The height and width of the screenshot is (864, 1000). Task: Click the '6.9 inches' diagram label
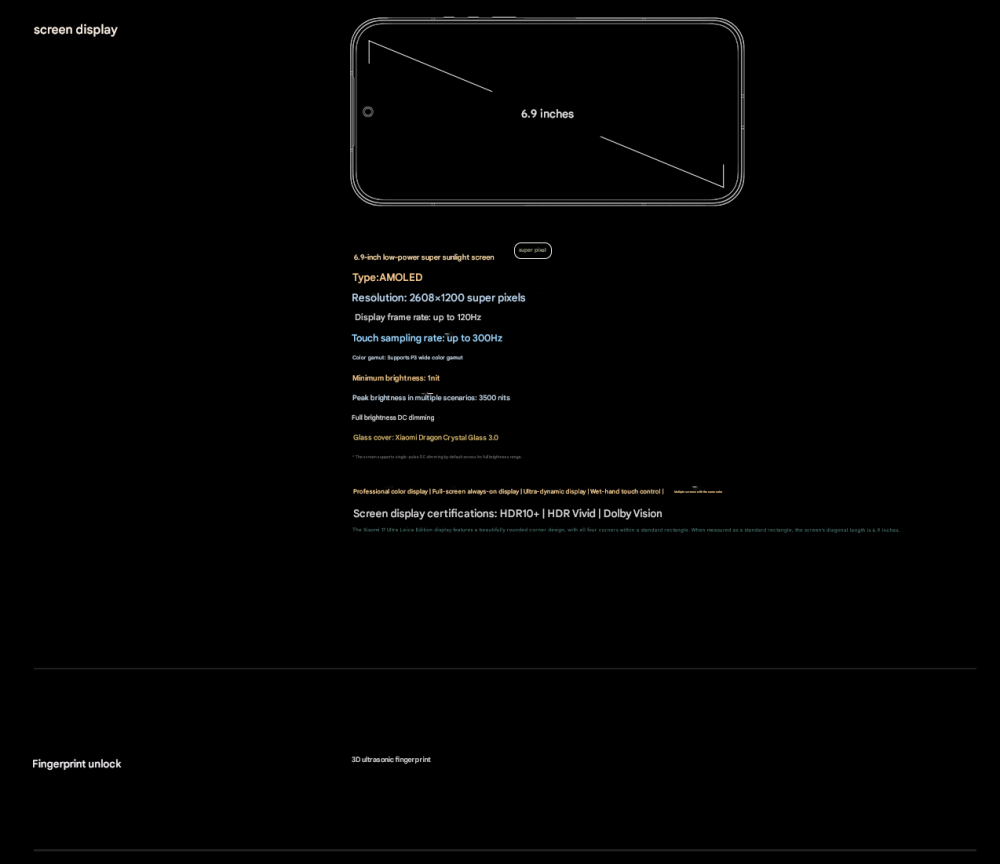(x=547, y=114)
